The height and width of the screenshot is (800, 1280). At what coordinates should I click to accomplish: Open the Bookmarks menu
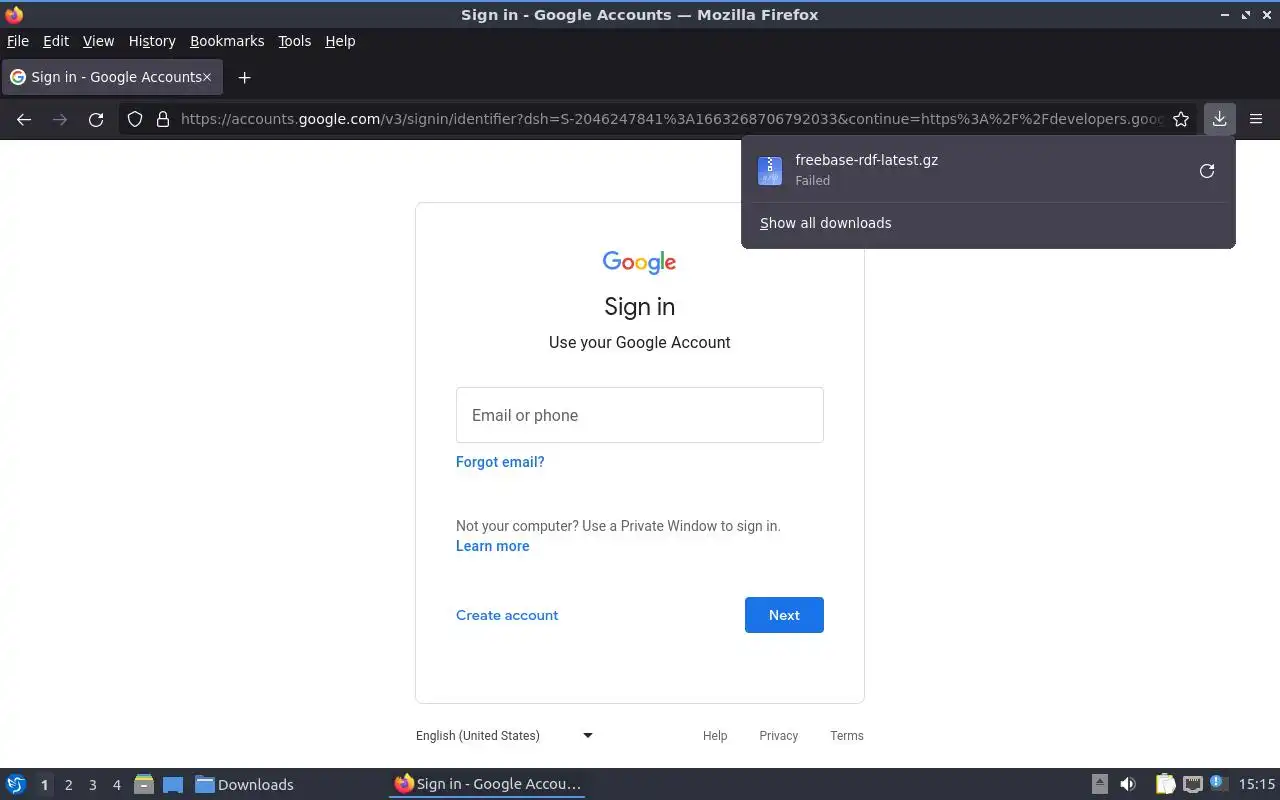coord(227,41)
